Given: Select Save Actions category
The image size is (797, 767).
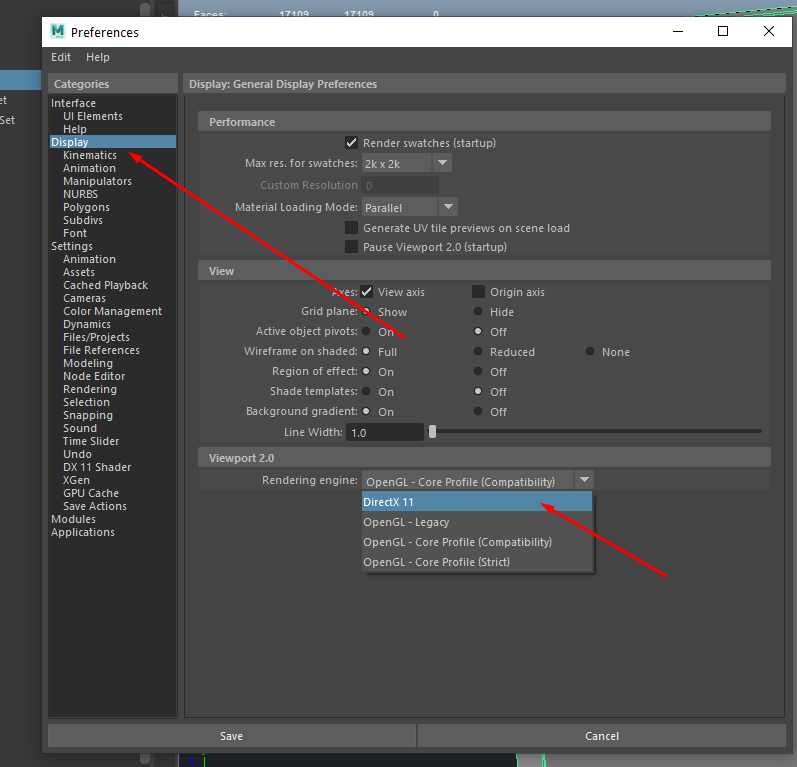Looking at the screenshot, I should (x=95, y=506).
